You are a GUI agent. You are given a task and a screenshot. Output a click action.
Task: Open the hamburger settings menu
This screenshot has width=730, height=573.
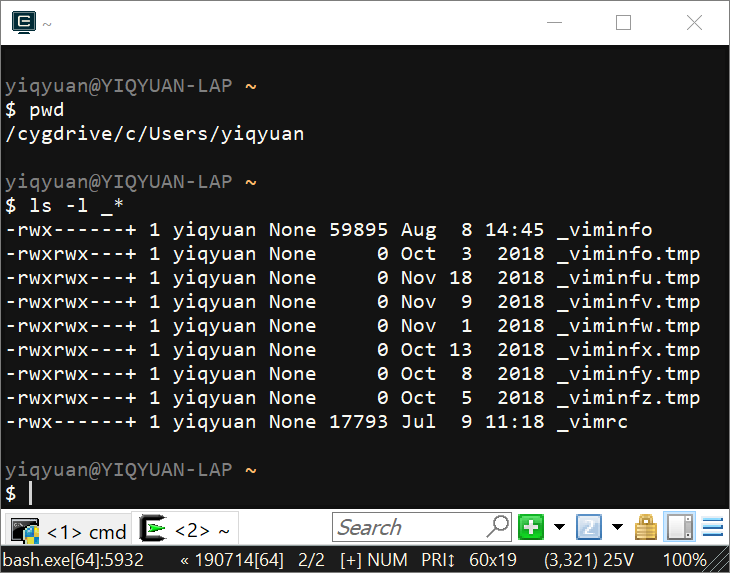pyautogui.click(x=712, y=527)
